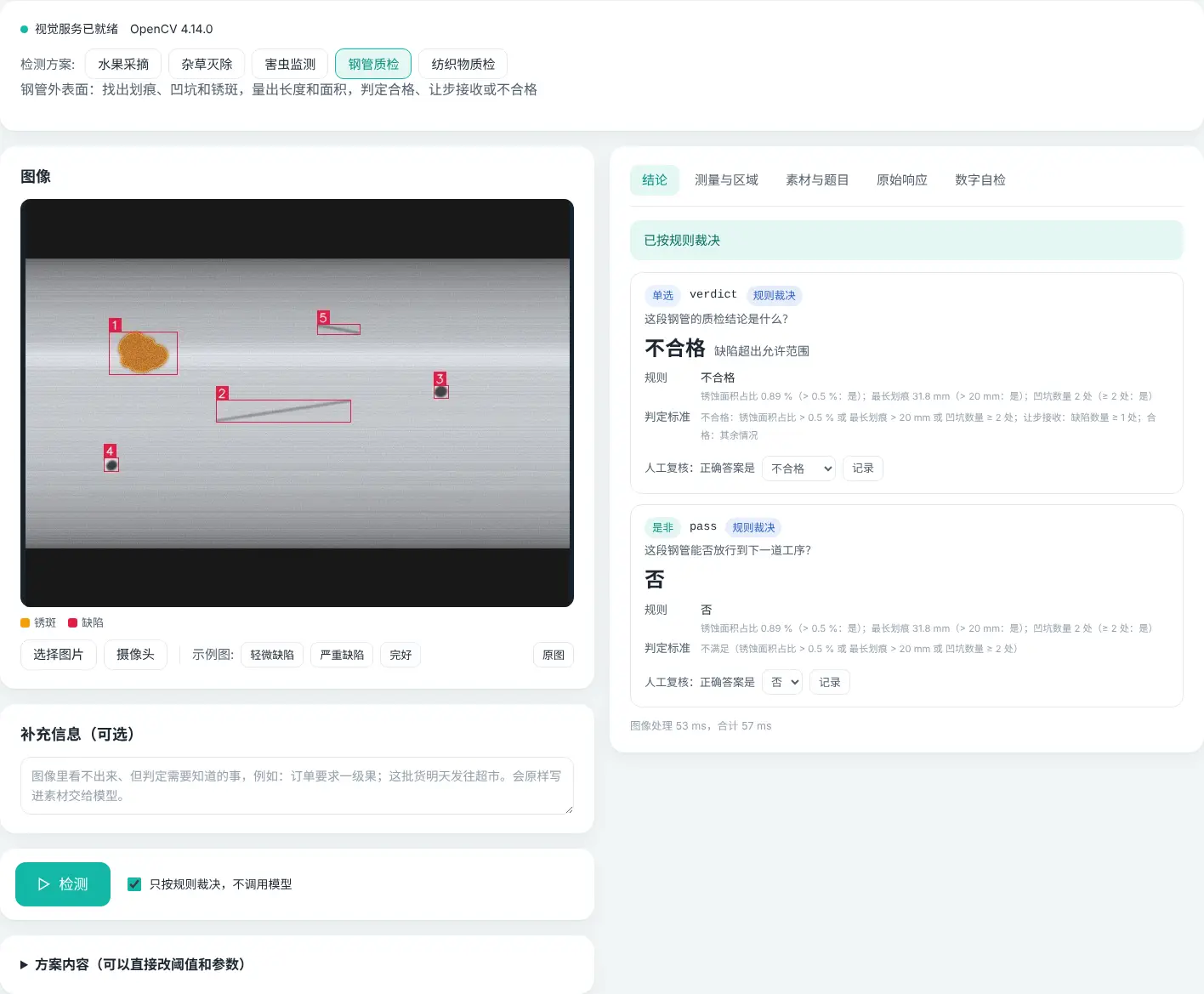Open verdict 人工复核 dropdown showing 不合格
This screenshot has height=994, width=1204.
click(798, 469)
